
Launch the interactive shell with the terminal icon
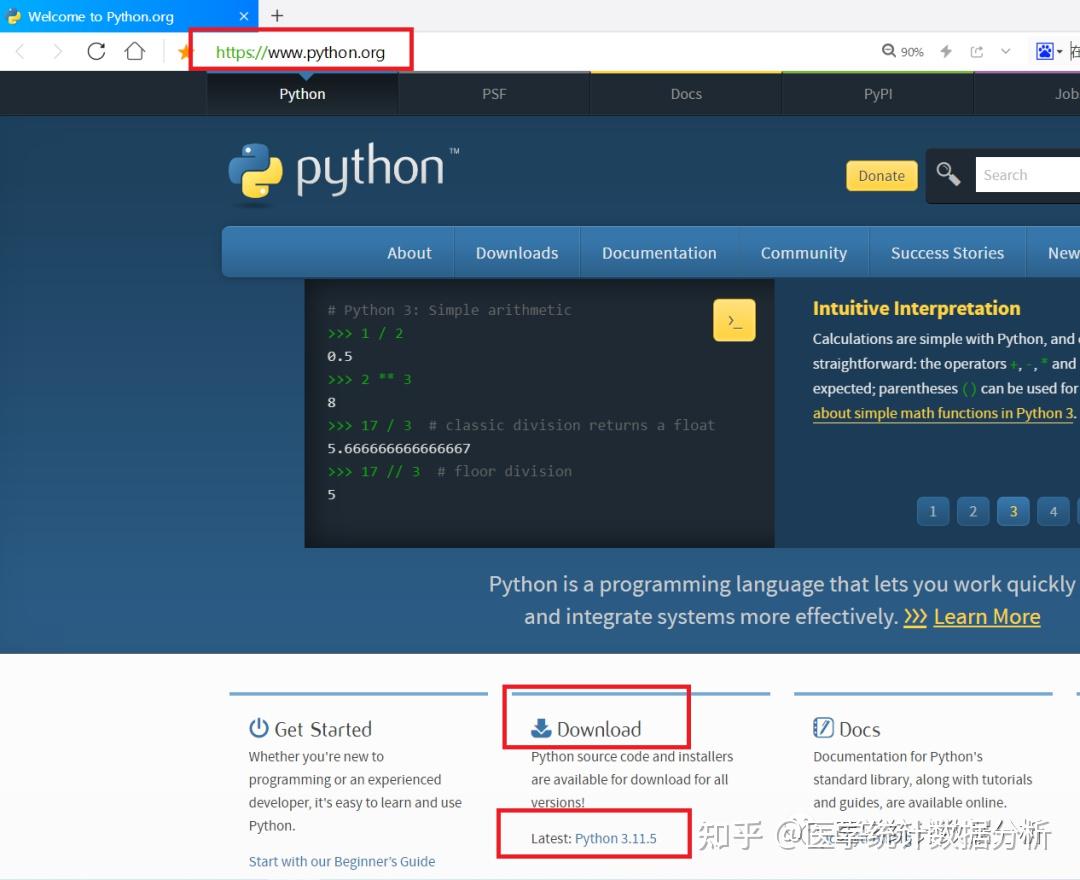pyautogui.click(x=735, y=320)
